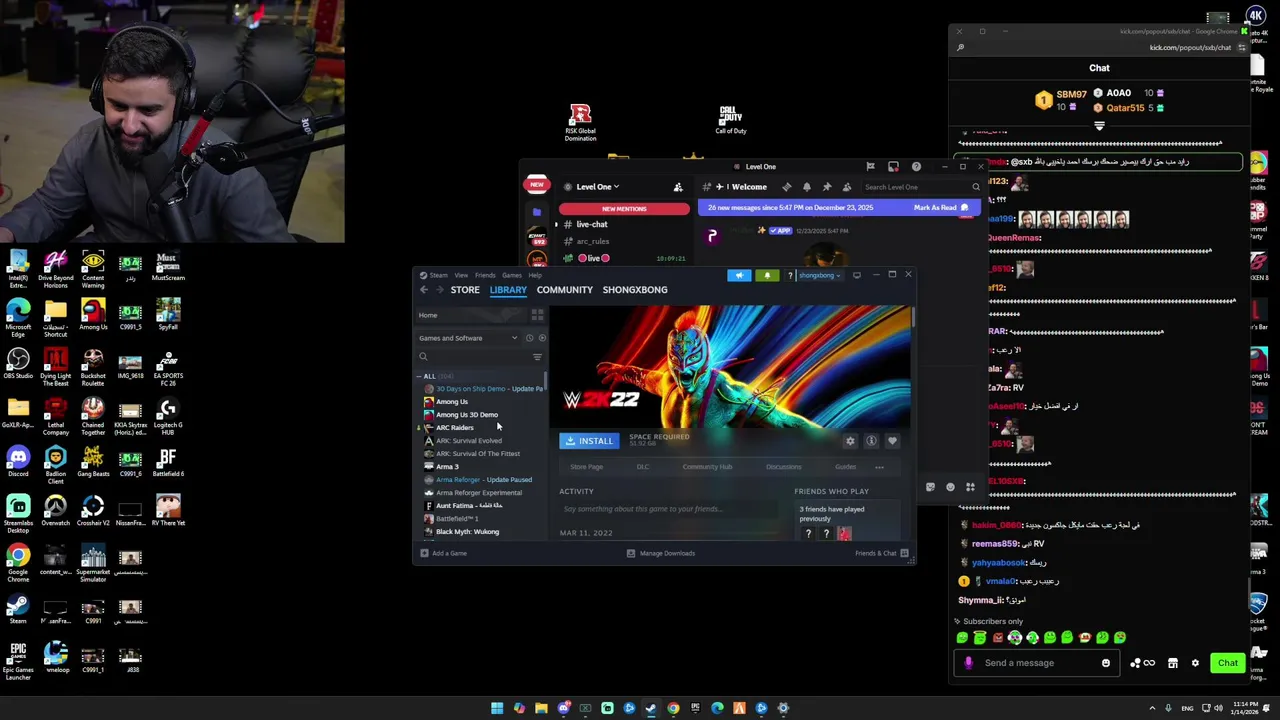The image size is (1280, 720).
Task: Open Discord desktop shortcut icon
Action: click(18, 462)
